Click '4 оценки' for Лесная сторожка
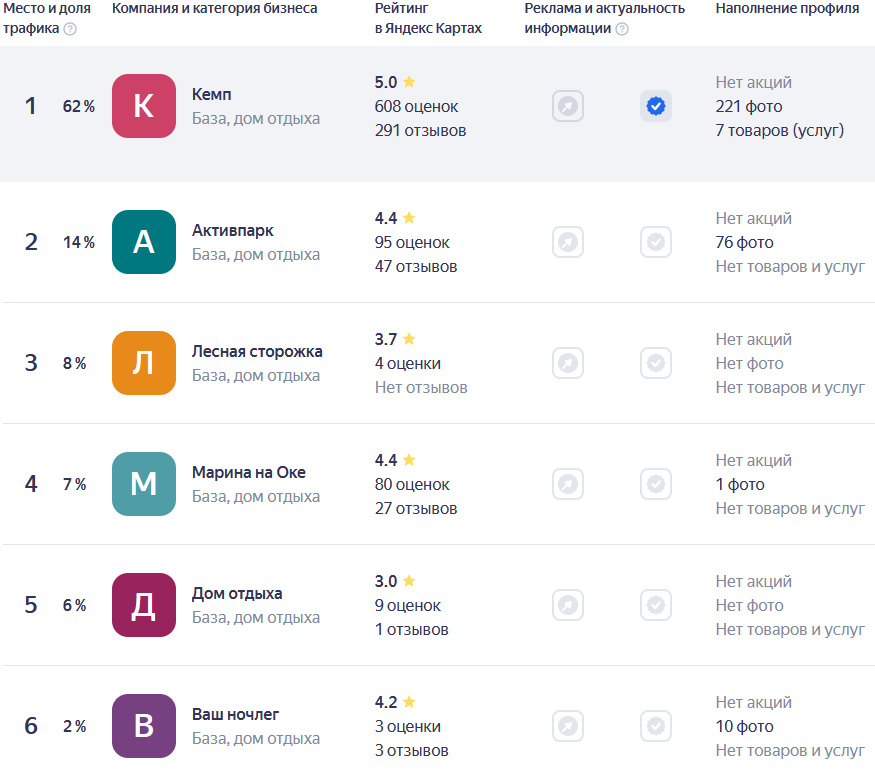Image resolution: width=875 pixels, height=775 pixels. [x=407, y=363]
